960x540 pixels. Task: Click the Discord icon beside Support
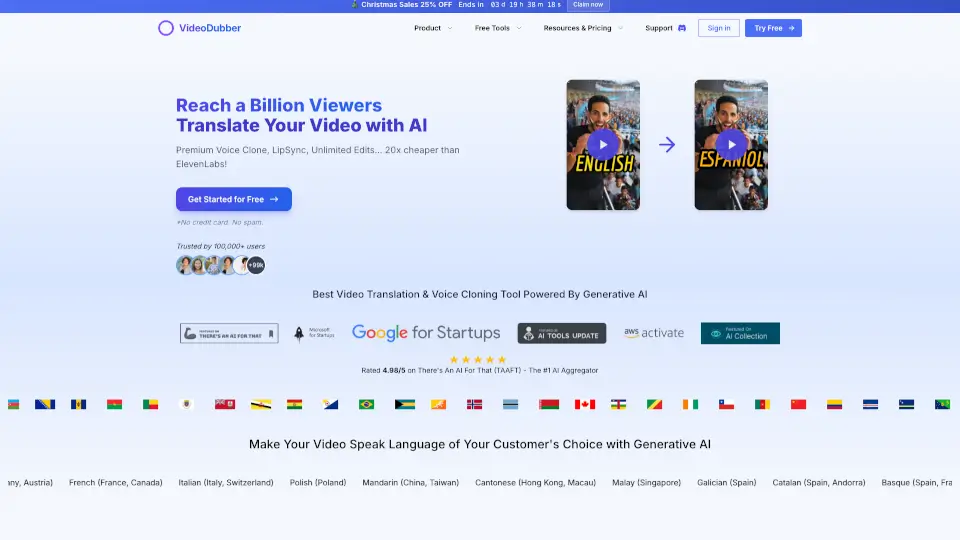(682, 28)
